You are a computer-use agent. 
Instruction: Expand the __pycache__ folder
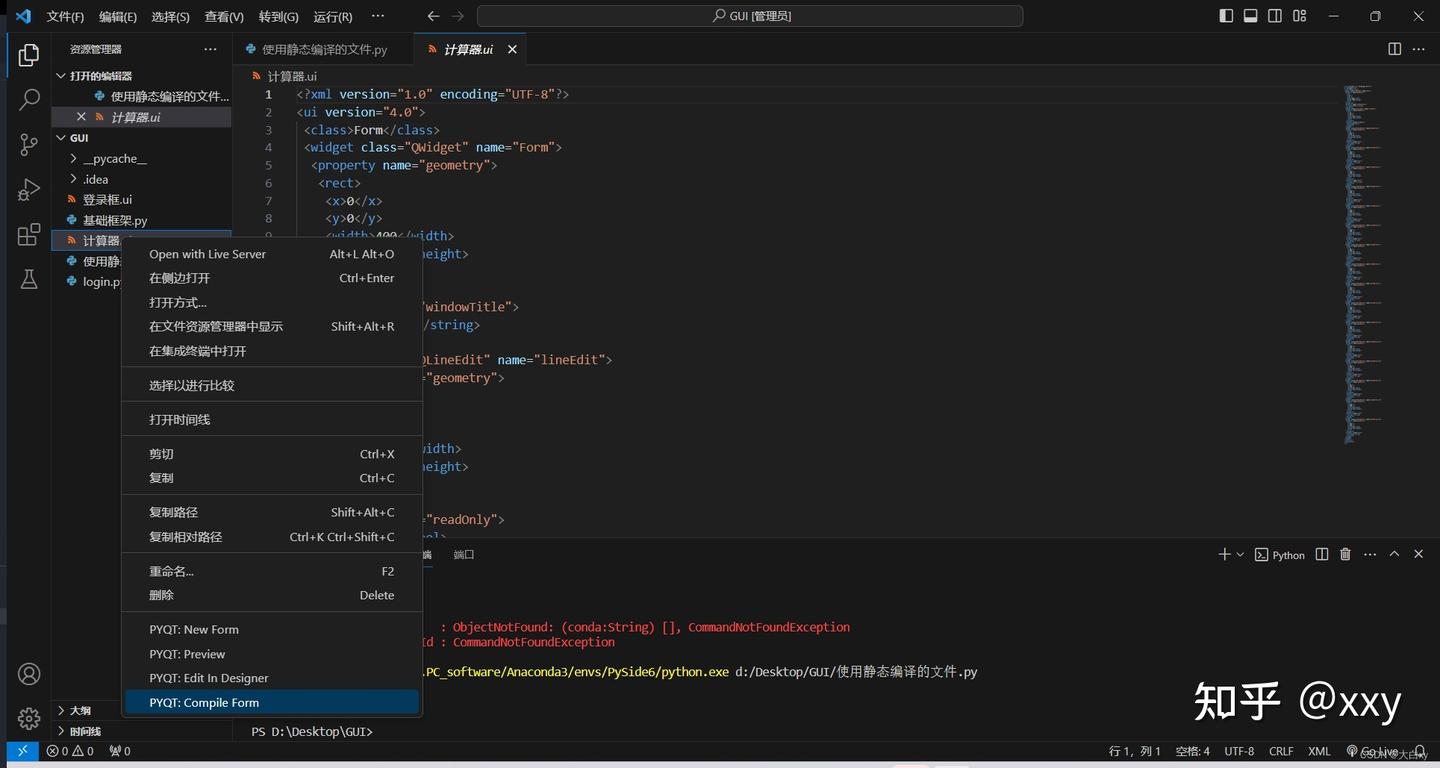113,158
